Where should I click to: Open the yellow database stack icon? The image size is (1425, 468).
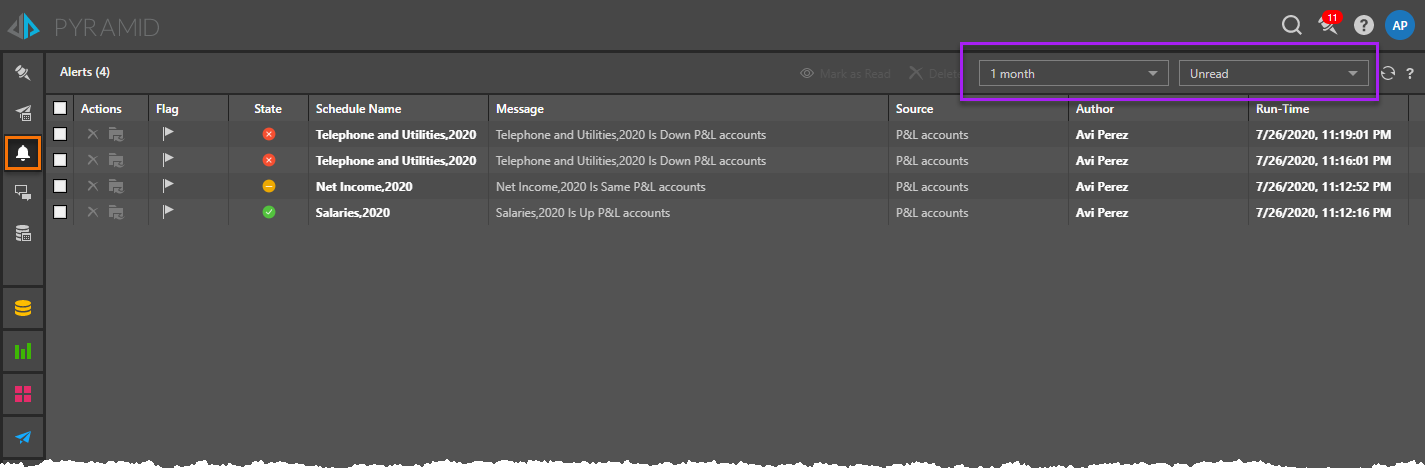pos(23,308)
